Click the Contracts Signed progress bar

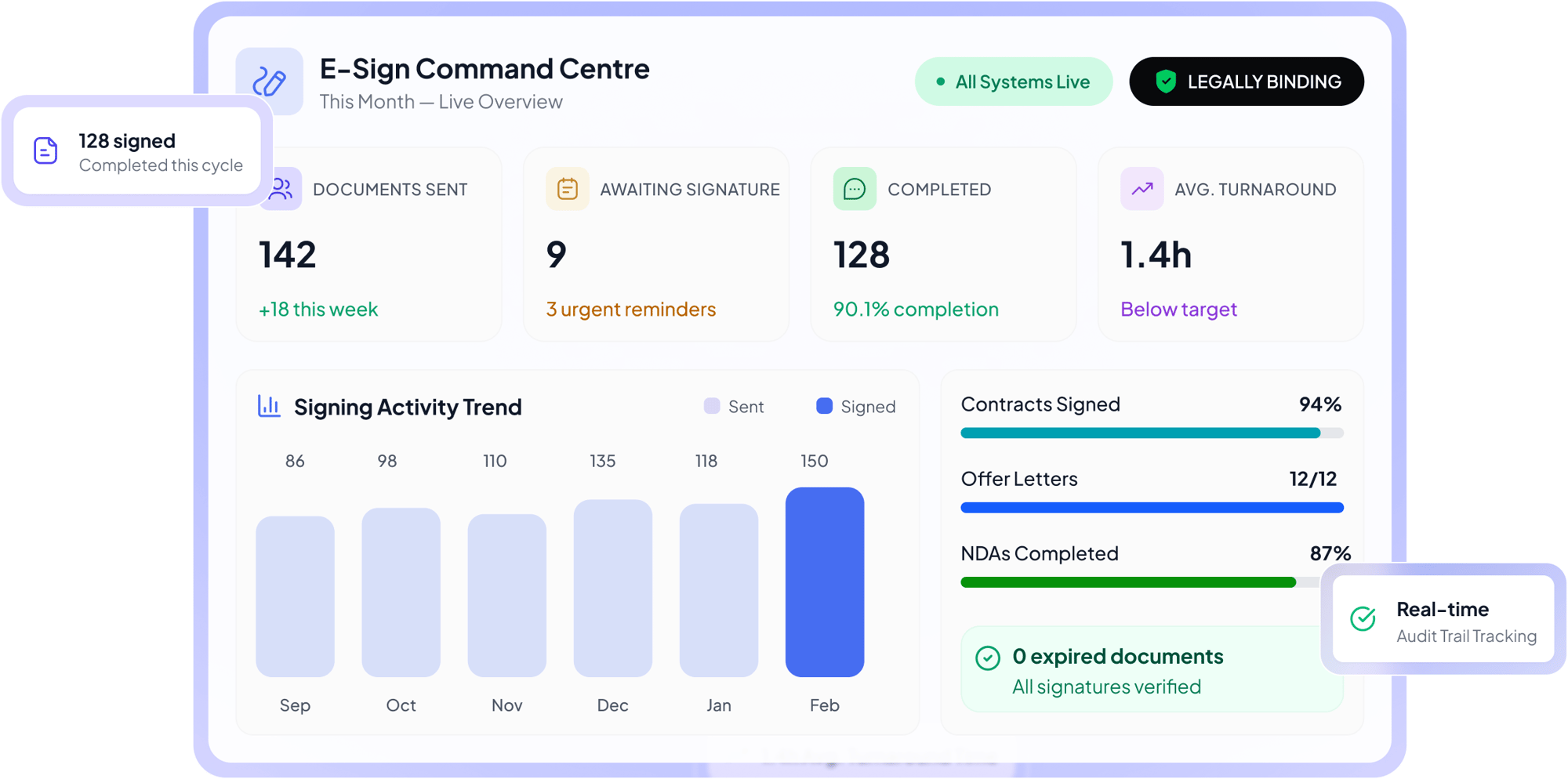(1151, 433)
